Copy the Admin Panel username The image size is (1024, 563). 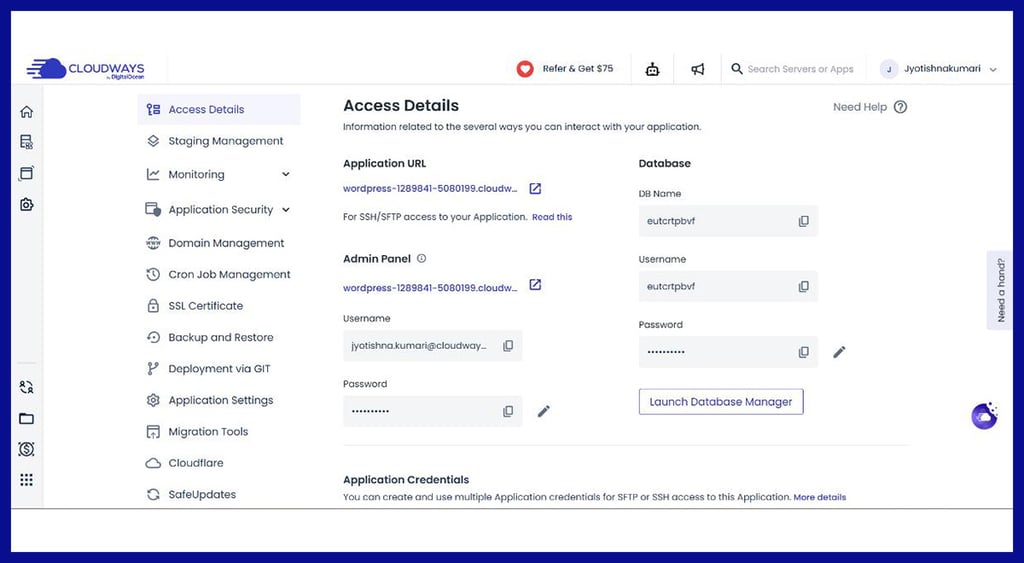click(508, 346)
